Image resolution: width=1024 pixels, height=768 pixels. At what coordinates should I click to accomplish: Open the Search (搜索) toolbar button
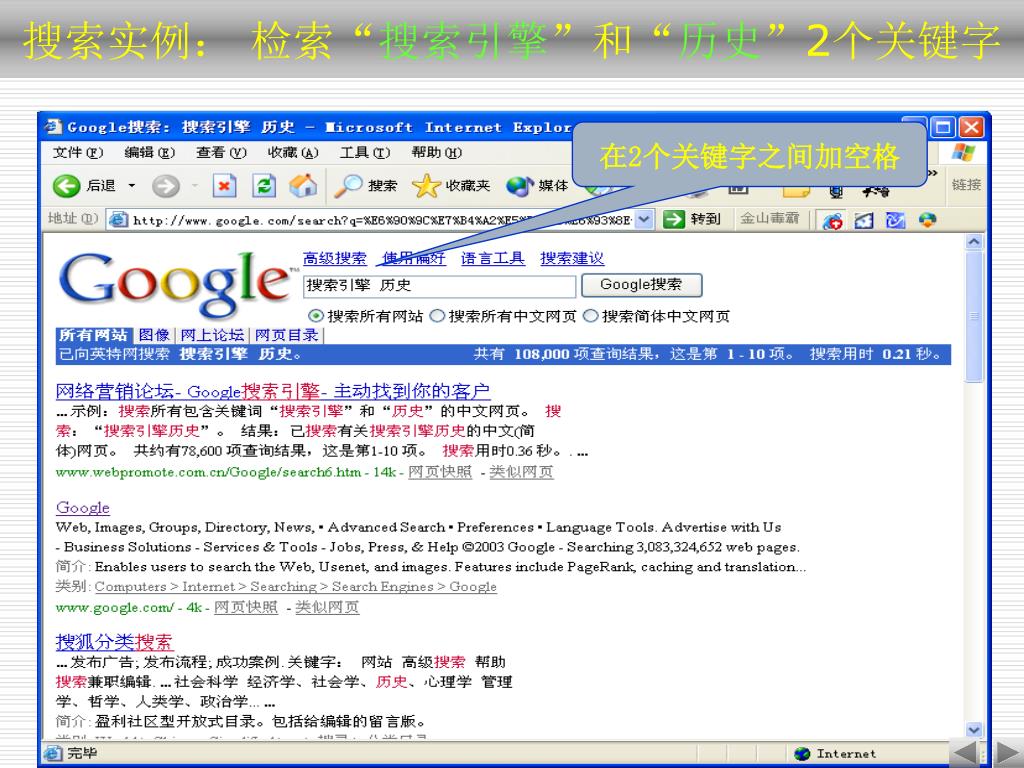coord(365,186)
